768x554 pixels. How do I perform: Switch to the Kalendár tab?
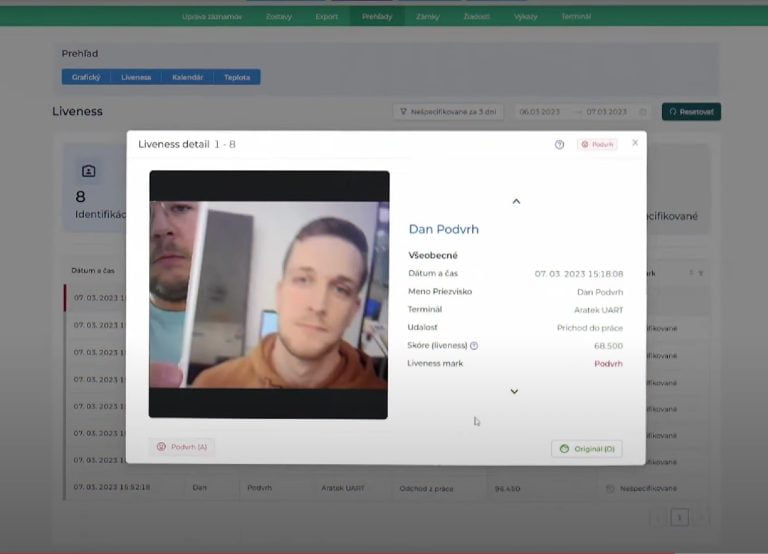187,77
